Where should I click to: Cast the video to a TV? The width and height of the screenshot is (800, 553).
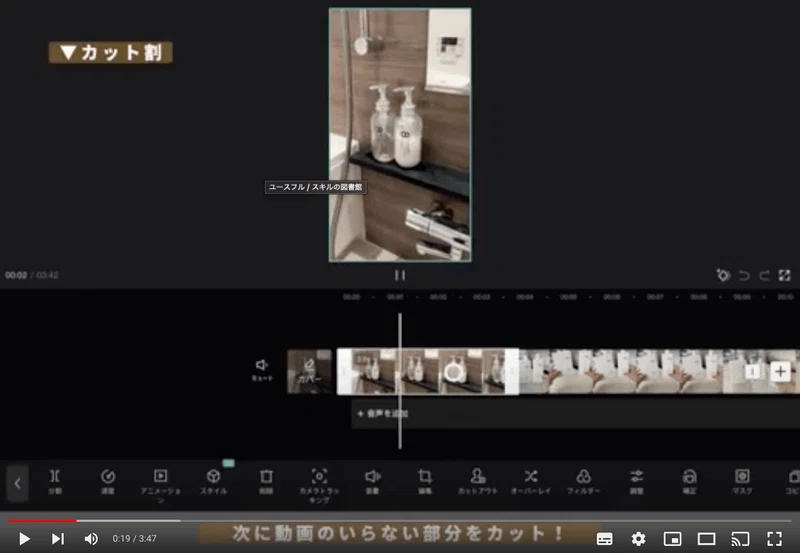coord(740,539)
